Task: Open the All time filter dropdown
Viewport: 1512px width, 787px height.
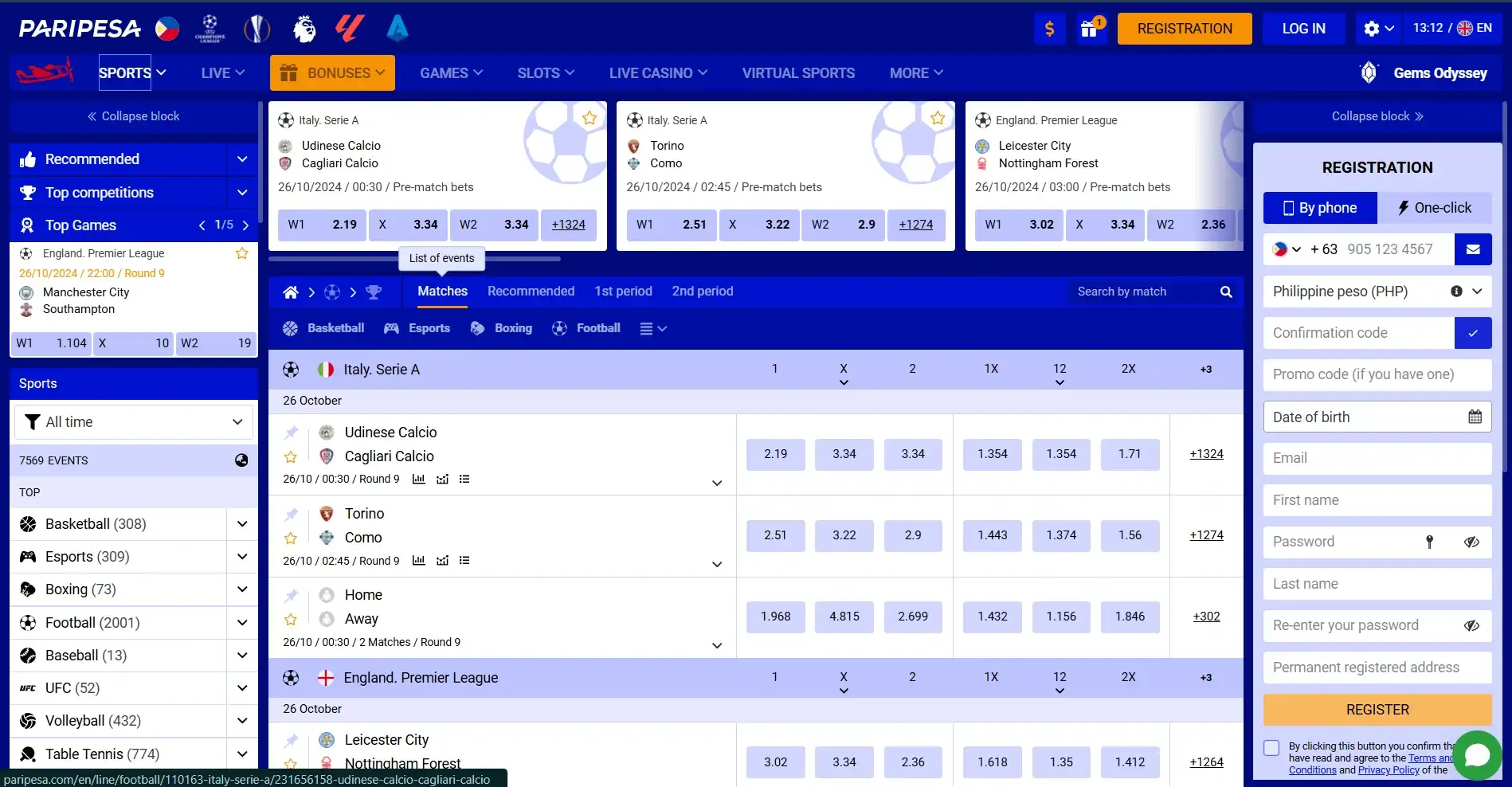Action: point(134,422)
